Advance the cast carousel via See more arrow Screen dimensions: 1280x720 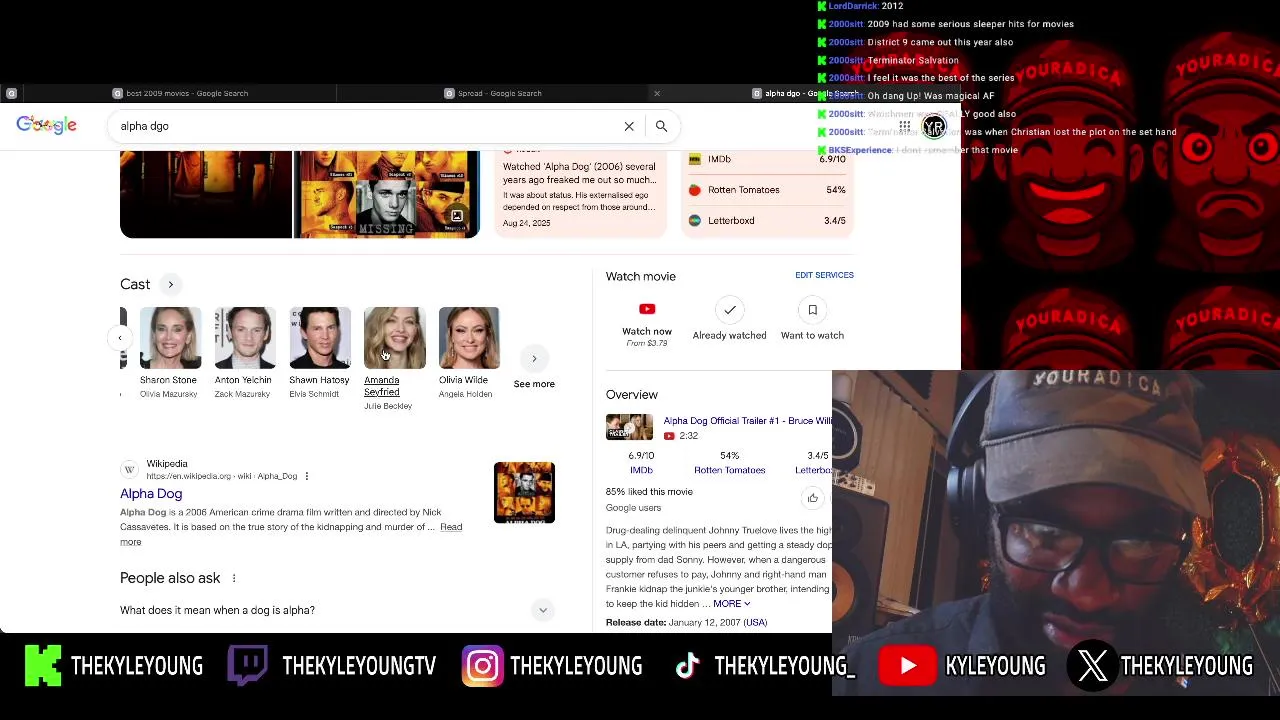coord(534,358)
